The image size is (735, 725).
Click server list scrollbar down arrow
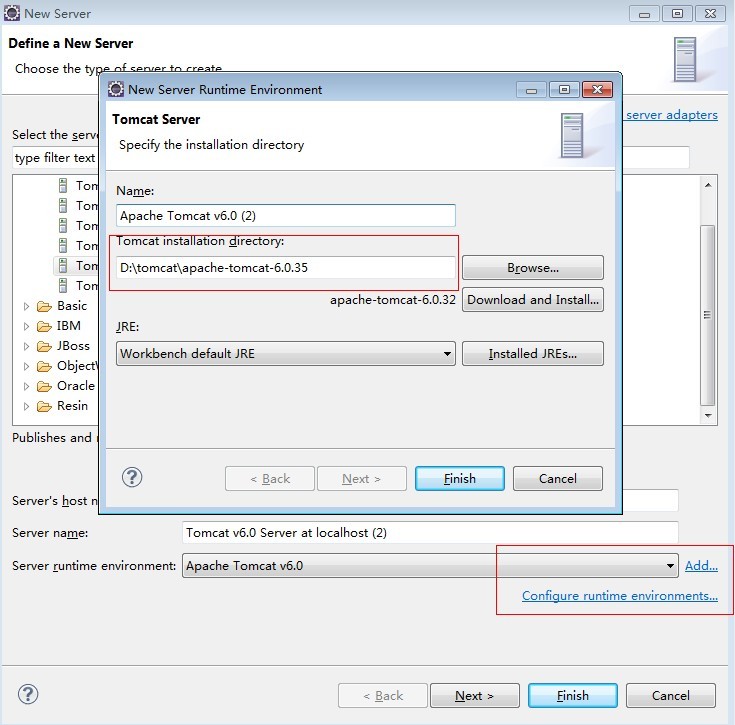[x=708, y=416]
